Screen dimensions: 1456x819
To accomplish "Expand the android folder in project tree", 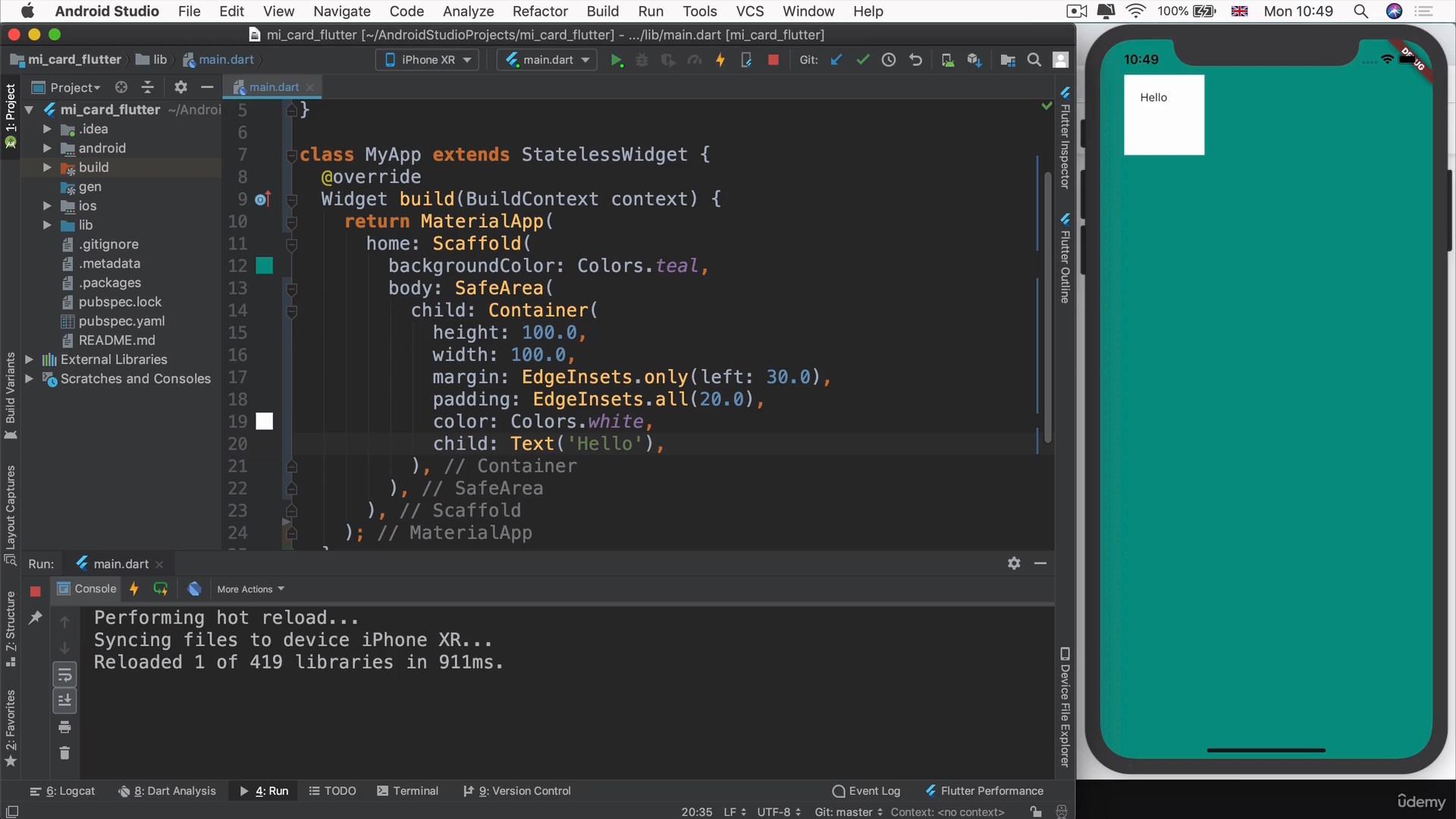I will [47, 149].
